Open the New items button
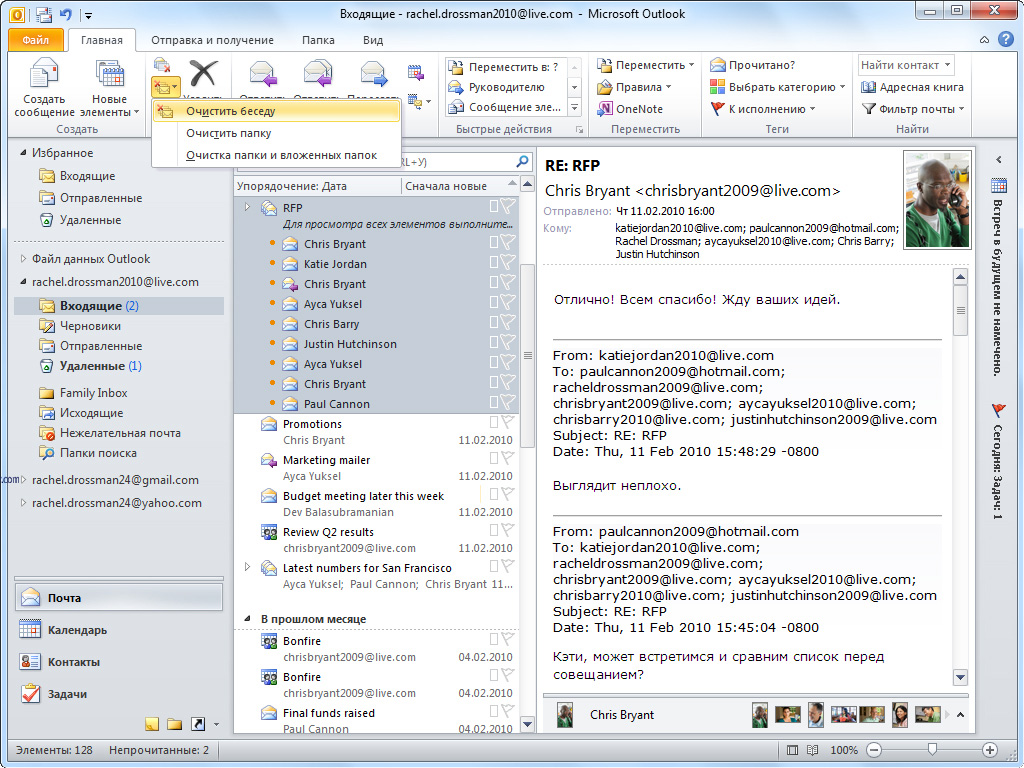 [x=109, y=88]
